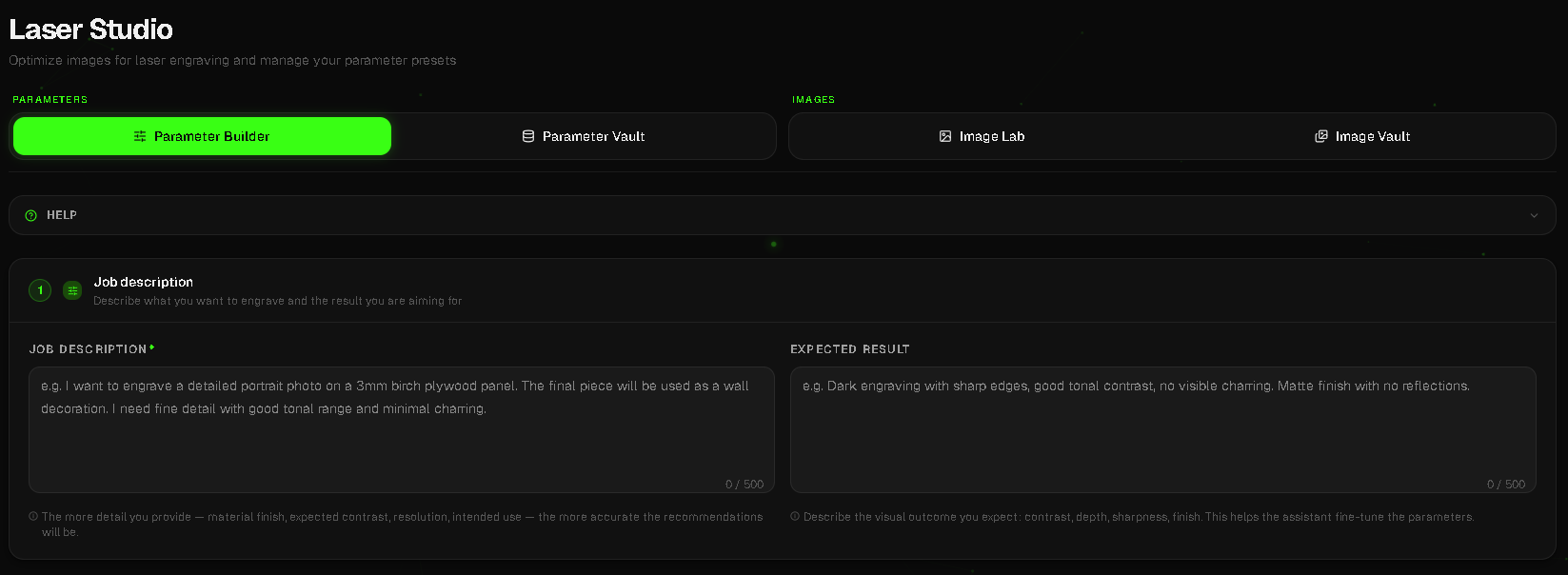The height and width of the screenshot is (575, 1568).
Task: Click the Job Description 0 / 500 counter
Action: (x=744, y=485)
